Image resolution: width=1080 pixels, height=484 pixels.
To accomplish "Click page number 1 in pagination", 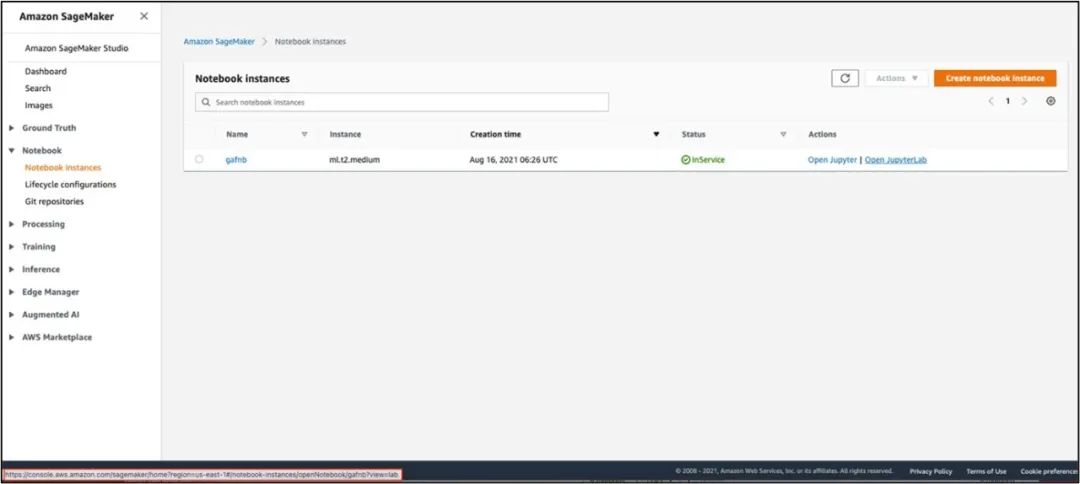I will 1008,101.
